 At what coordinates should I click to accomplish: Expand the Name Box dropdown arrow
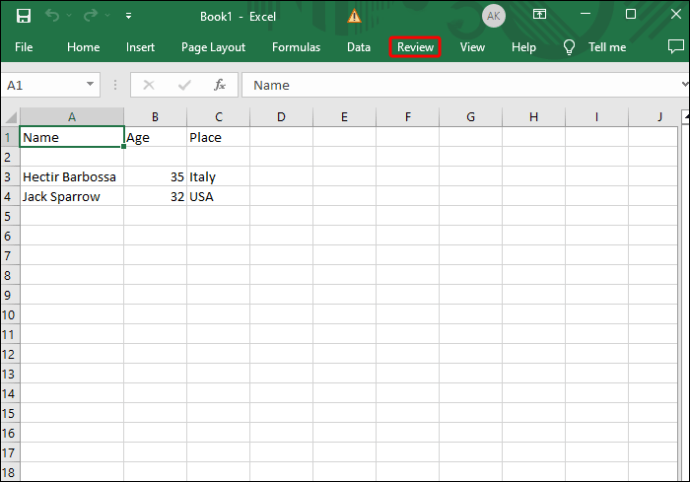point(90,85)
